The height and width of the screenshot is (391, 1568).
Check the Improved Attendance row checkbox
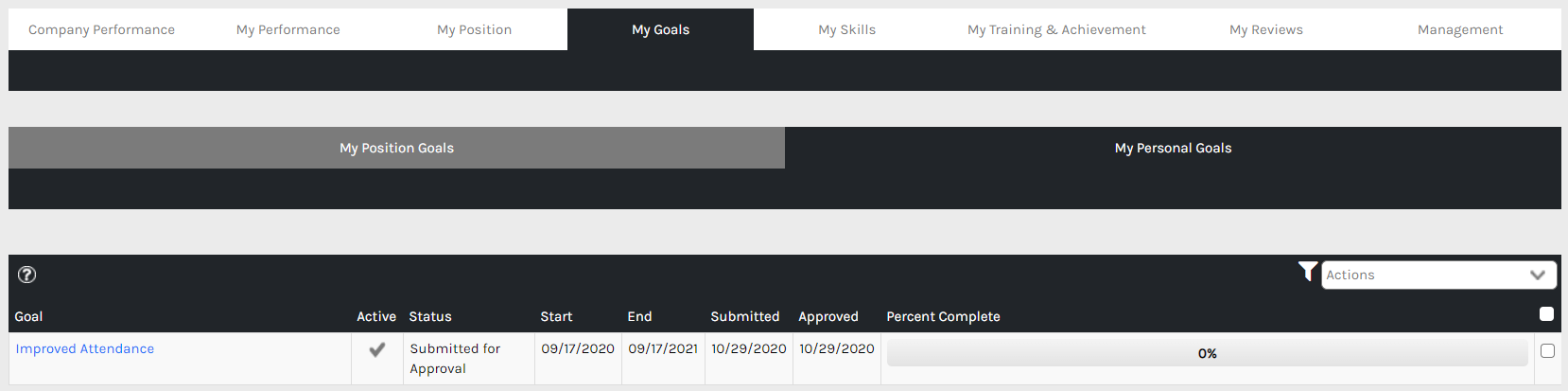pyautogui.click(x=1547, y=350)
